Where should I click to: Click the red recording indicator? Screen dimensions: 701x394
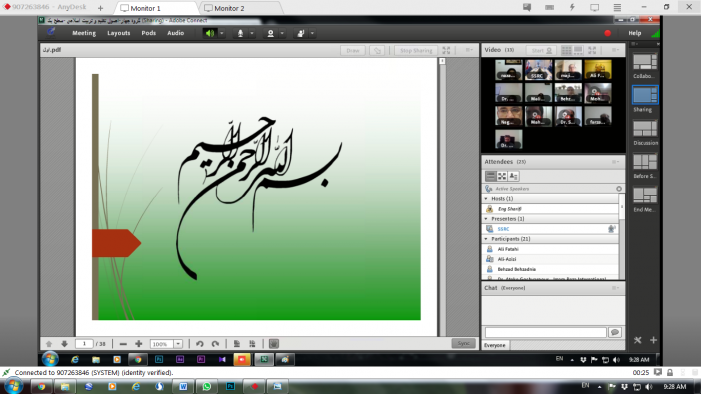click(x=608, y=33)
